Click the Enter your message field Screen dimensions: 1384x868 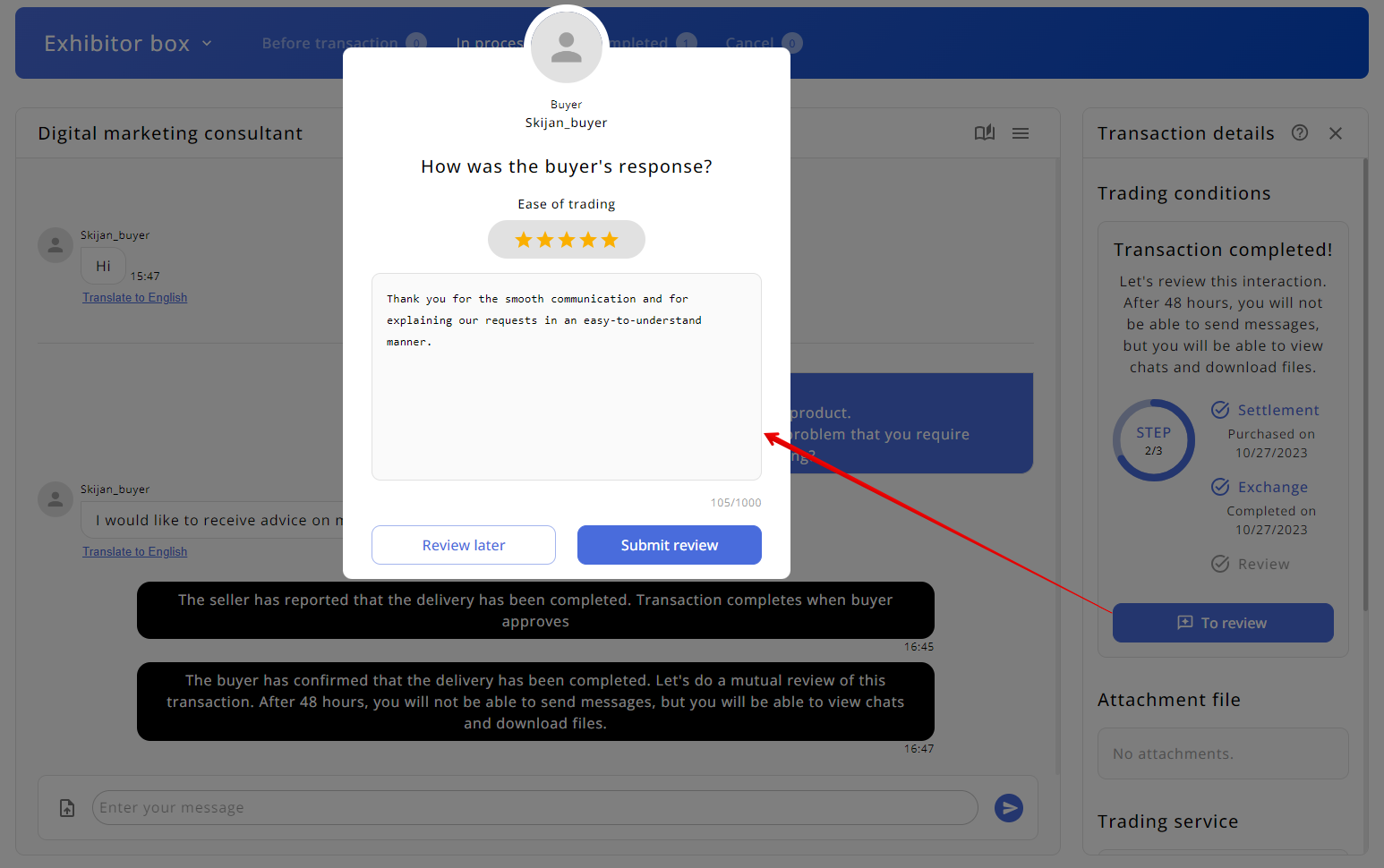(x=534, y=808)
